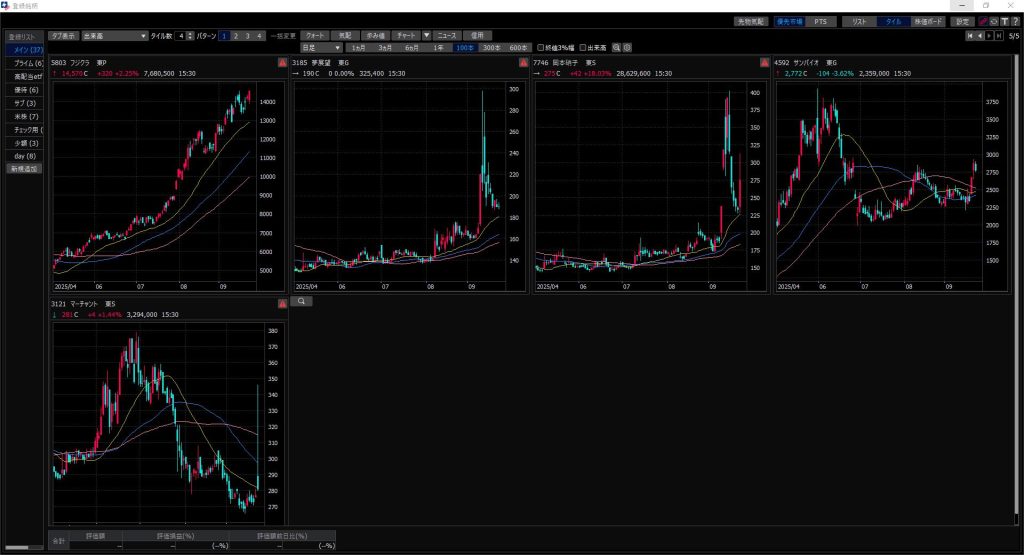Enable the 終値3%幅 checkbox

[x=541, y=47]
